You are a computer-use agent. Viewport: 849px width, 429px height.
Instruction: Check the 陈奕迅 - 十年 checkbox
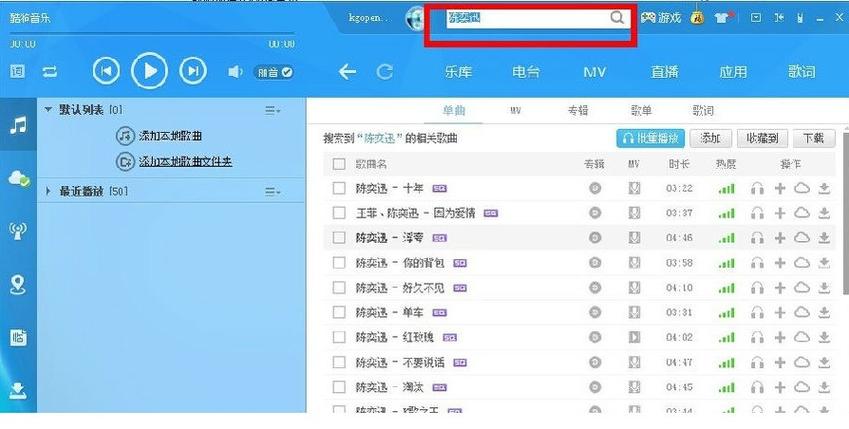[x=339, y=188]
